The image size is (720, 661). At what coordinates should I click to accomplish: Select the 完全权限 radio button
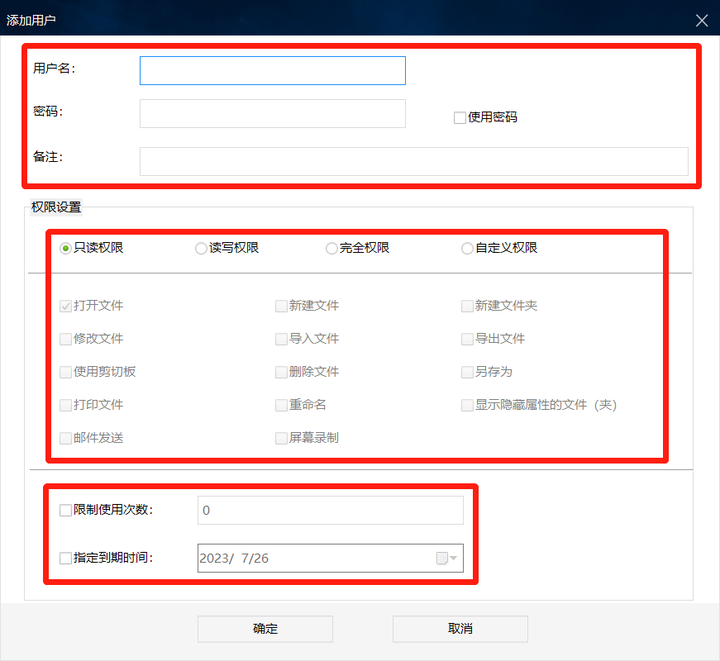332,248
